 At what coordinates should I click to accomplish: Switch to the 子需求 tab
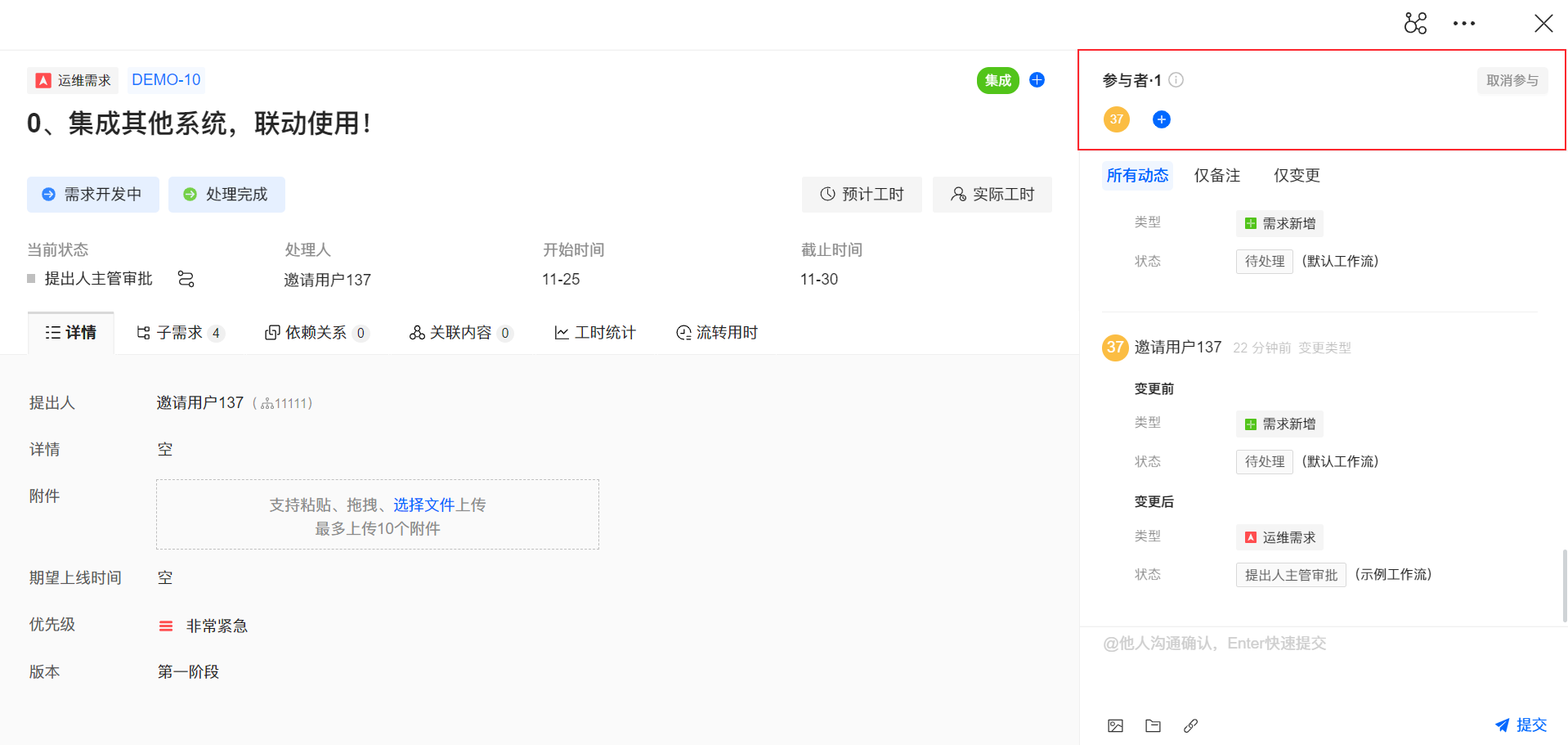click(179, 333)
